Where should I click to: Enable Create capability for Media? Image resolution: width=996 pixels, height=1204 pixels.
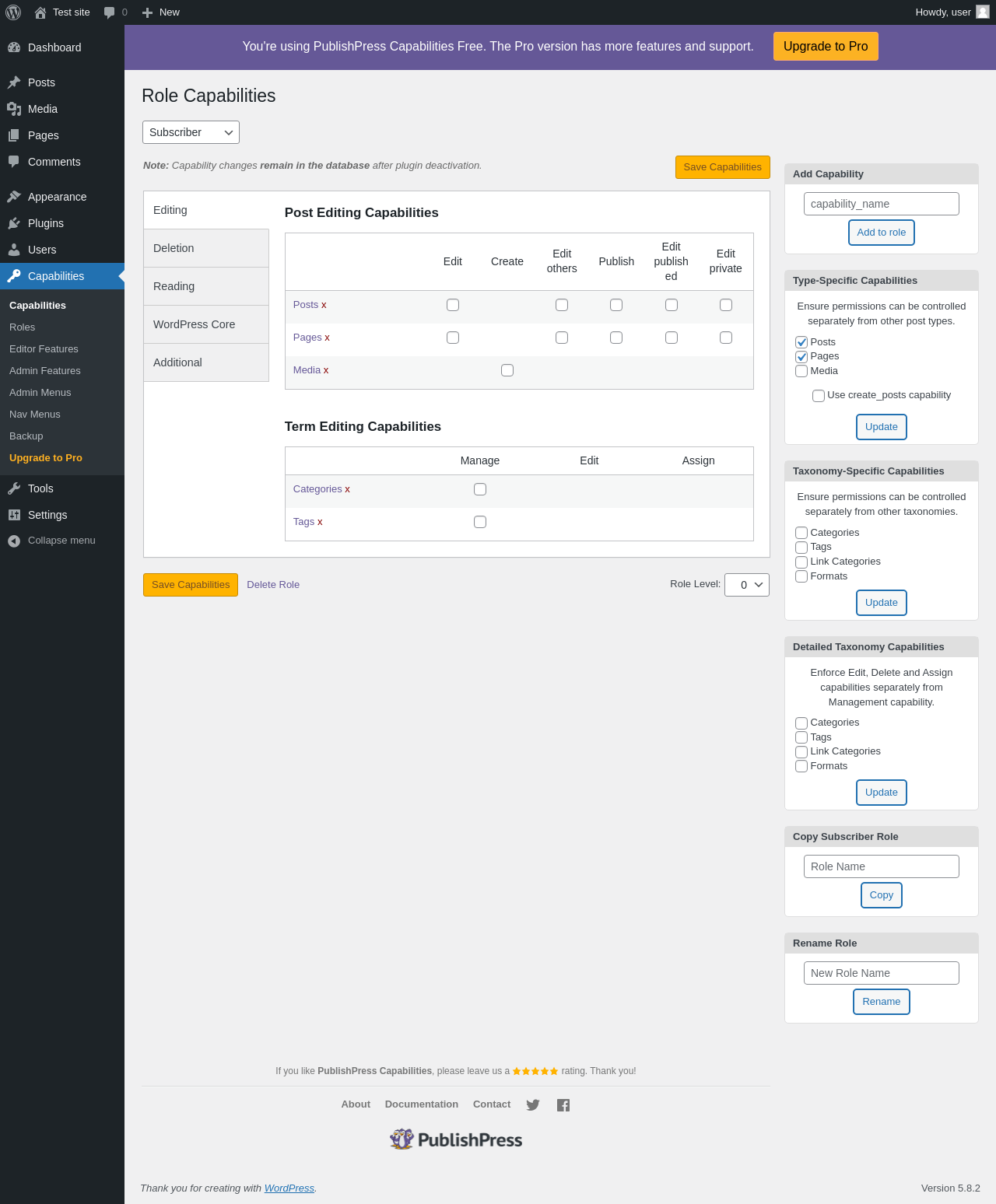pyautogui.click(x=507, y=370)
